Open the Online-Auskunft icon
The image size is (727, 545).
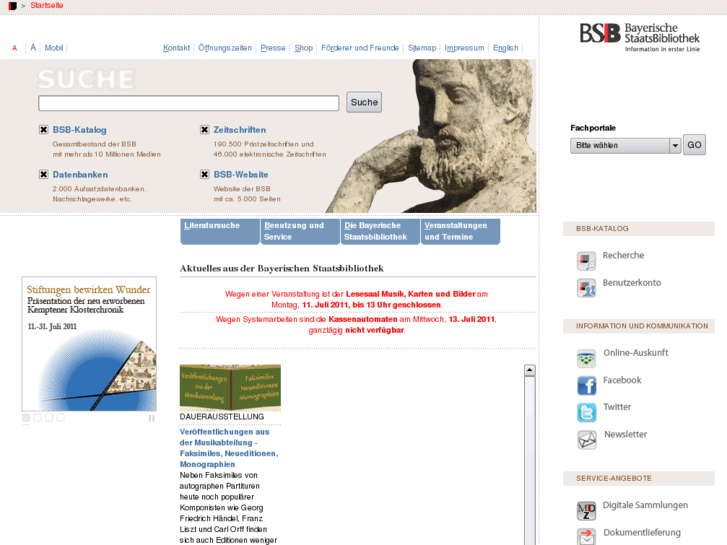586,359
